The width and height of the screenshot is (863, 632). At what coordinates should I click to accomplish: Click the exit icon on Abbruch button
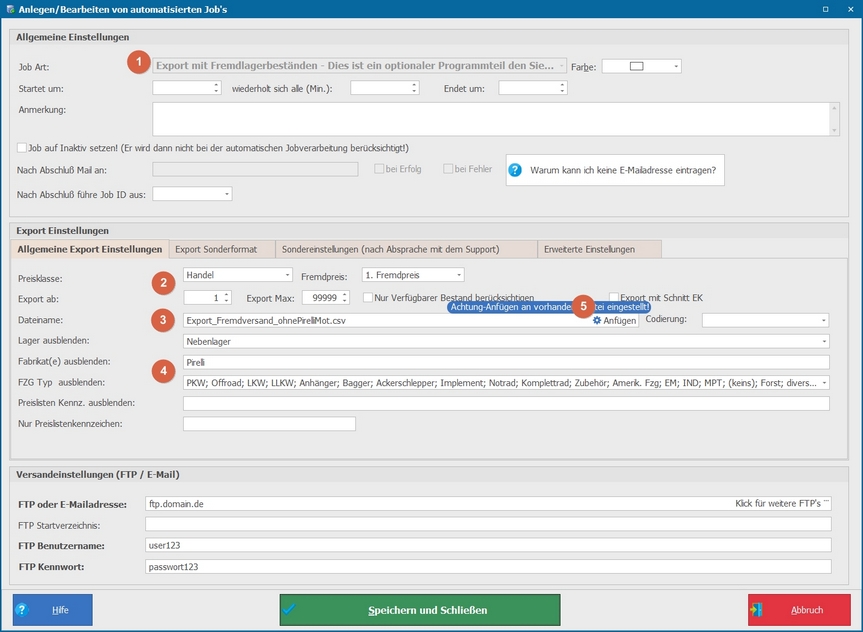click(x=756, y=610)
